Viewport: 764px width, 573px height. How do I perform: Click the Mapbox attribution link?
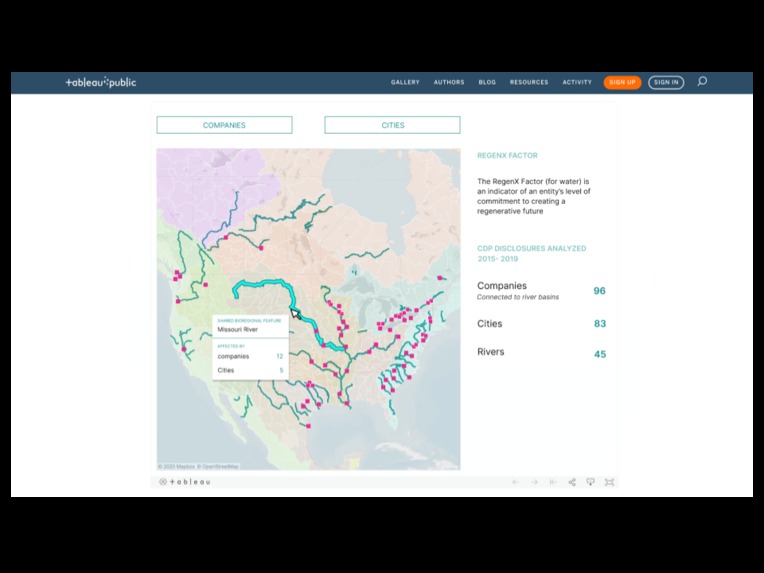176,466
